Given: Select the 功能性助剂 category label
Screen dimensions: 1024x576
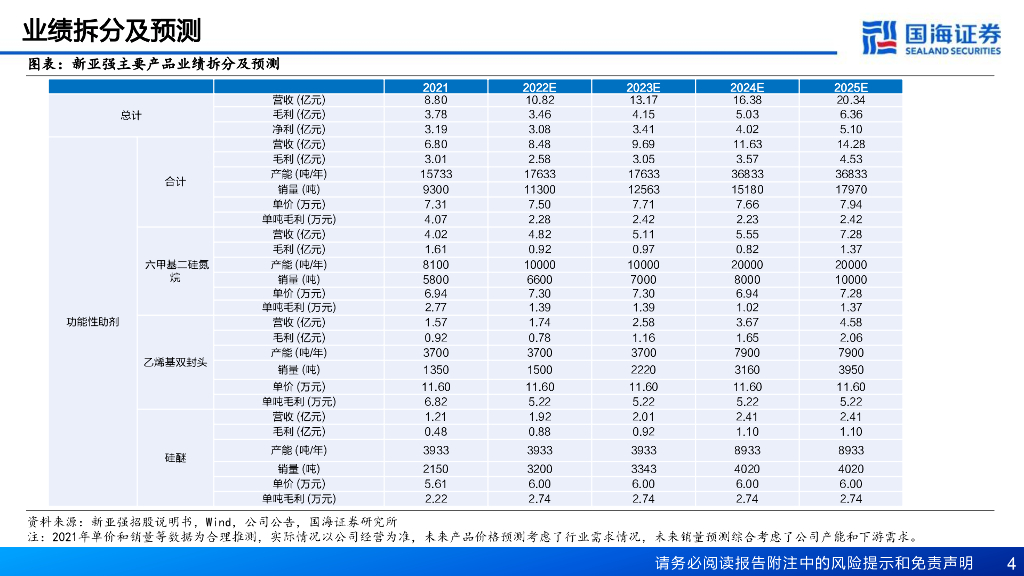Looking at the screenshot, I should (x=93, y=322).
